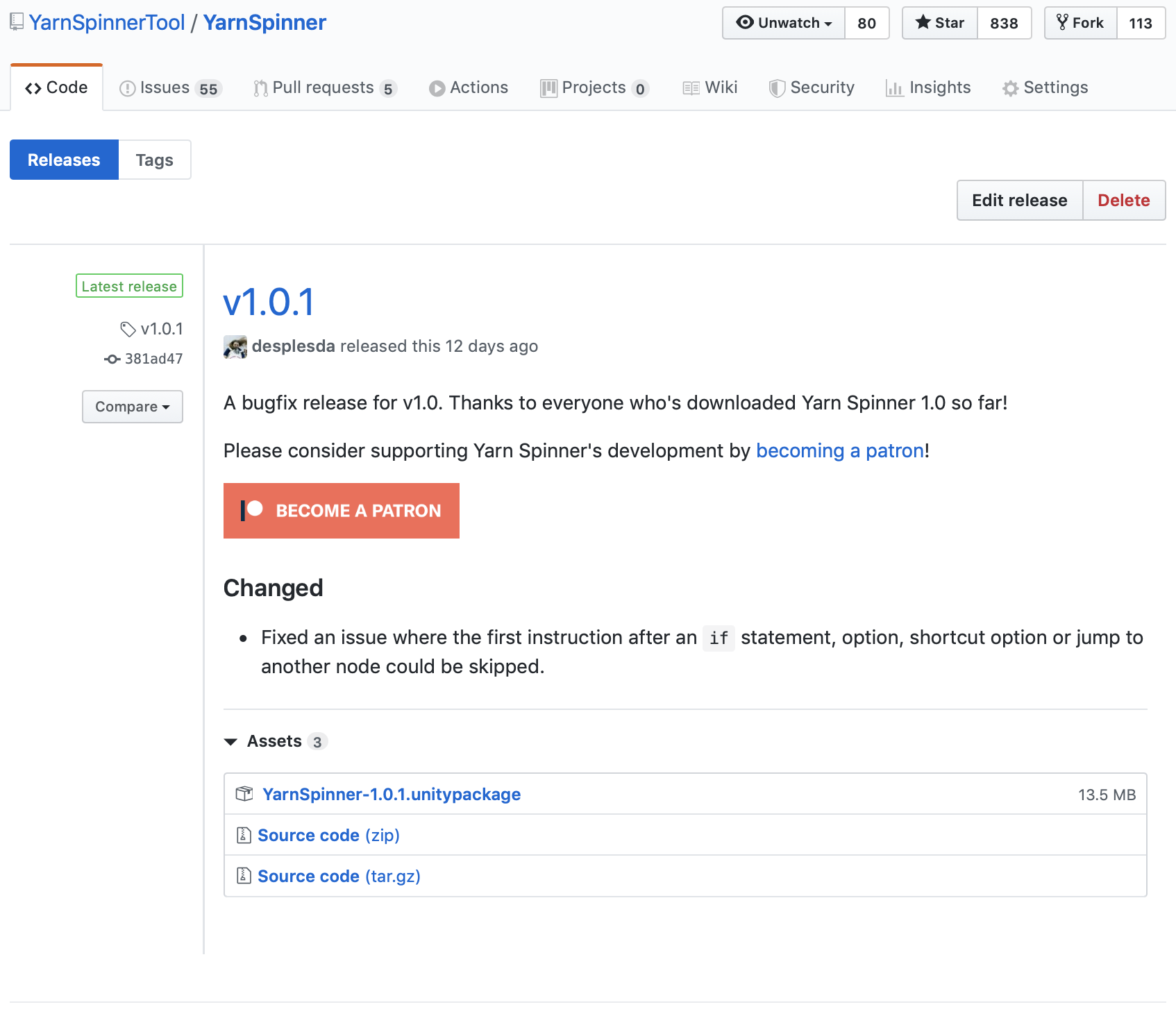1176x1016 pixels.
Task: Click the red Delete button
Action: tap(1123, 201)
